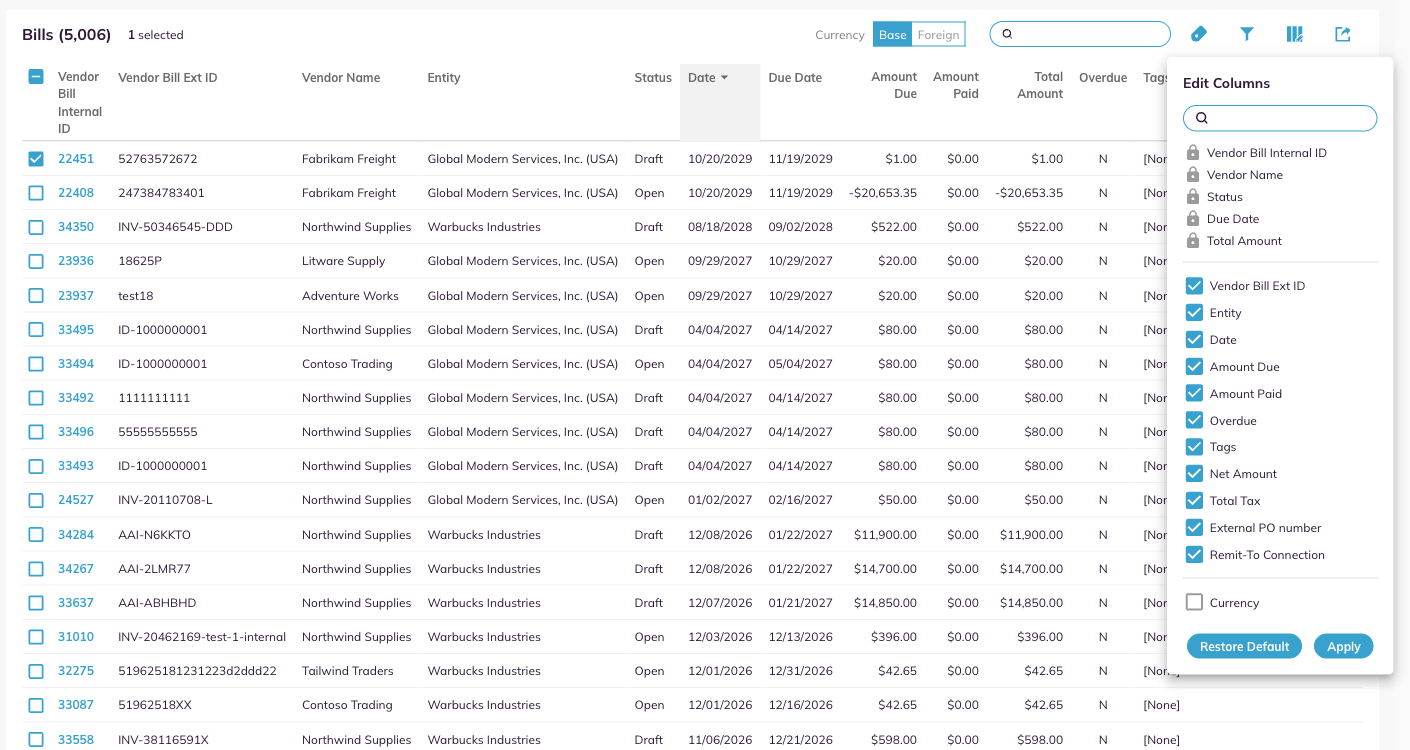
Task: Check the row checkbox for bill 34267
Action: pyautogui.click(x=36, y=569)
